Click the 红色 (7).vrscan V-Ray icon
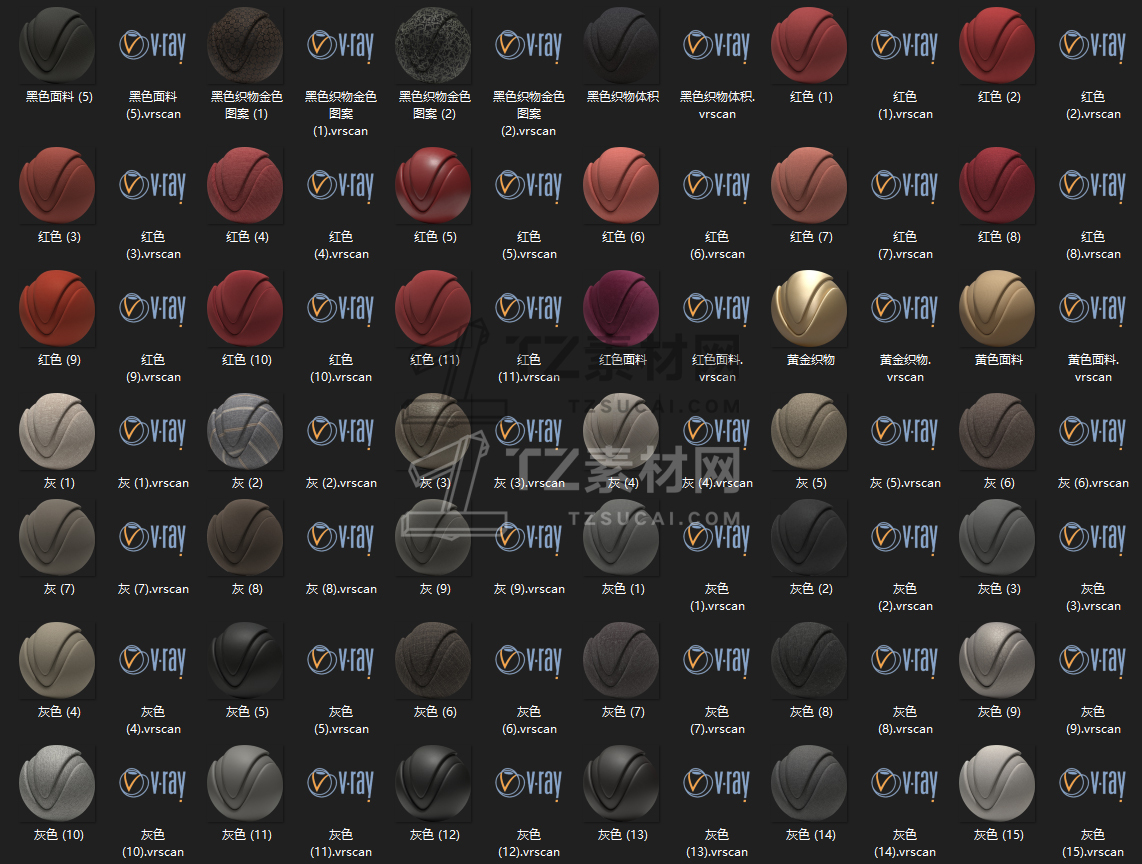The image size is (1142, 864). coord(904,185)
